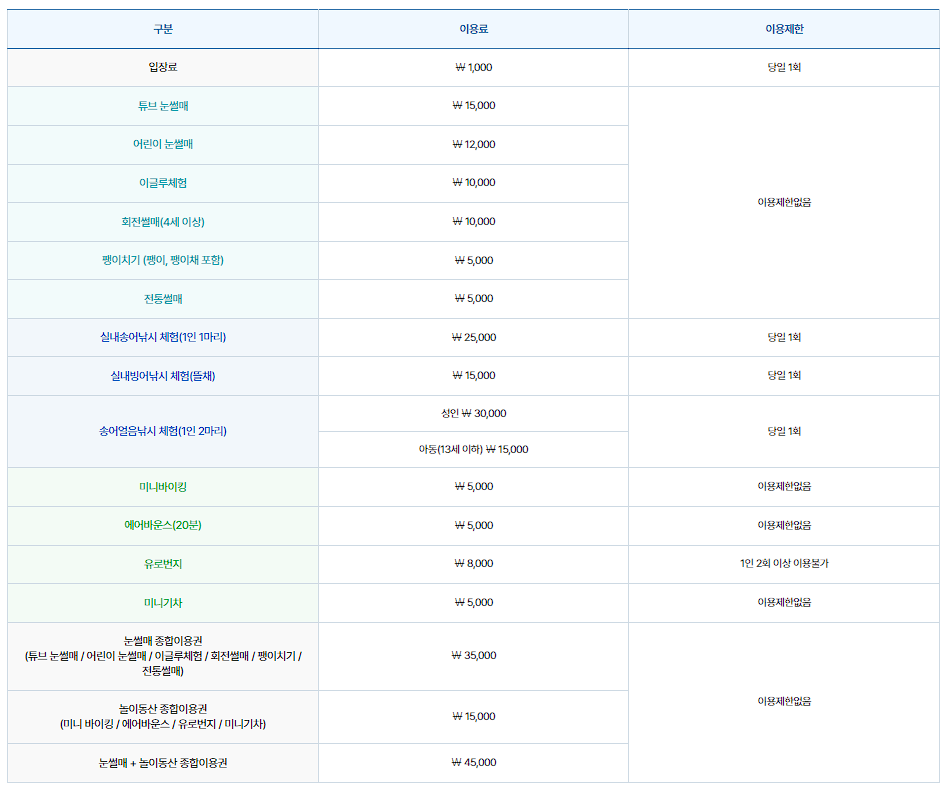Select '실내빙어낚시 체험(뜰채)' label
Viewport: 946px width, 789px height.
tap(163, 376)
